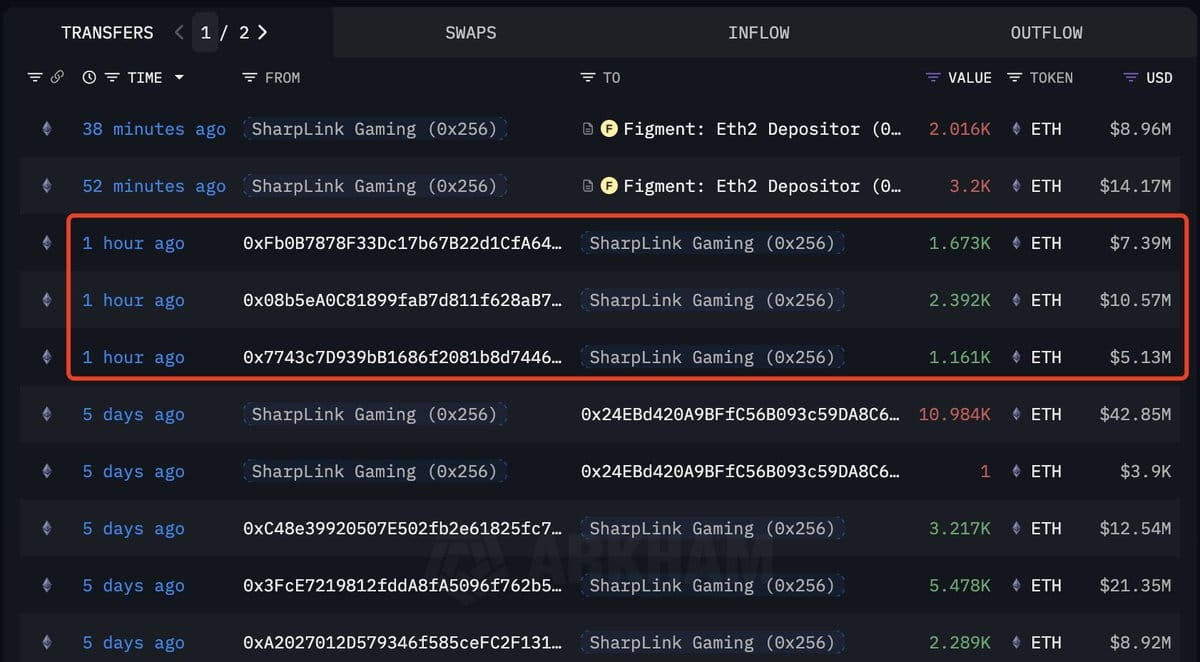Click the far-left filter icon in header
Screen dimensions: 1200x662
click(x=34, y=77)
